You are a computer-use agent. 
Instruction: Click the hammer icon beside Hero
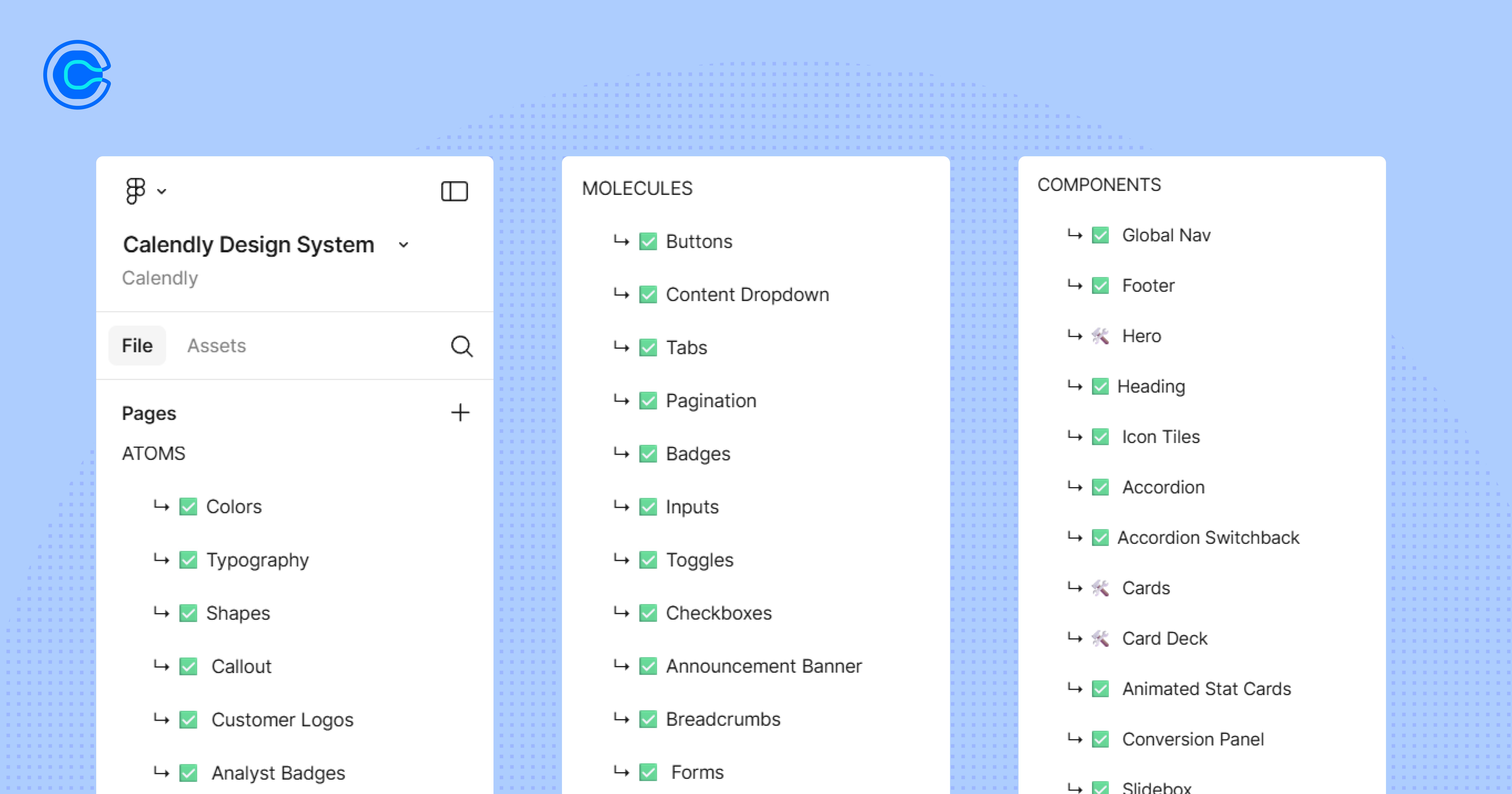point(1100,336)
